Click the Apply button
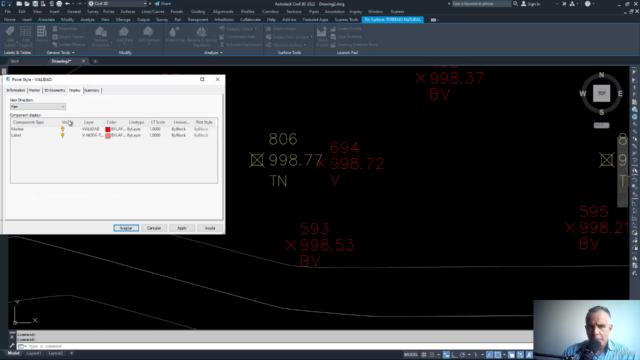Screen dimensions: 640x360 (x=182, y=228)
